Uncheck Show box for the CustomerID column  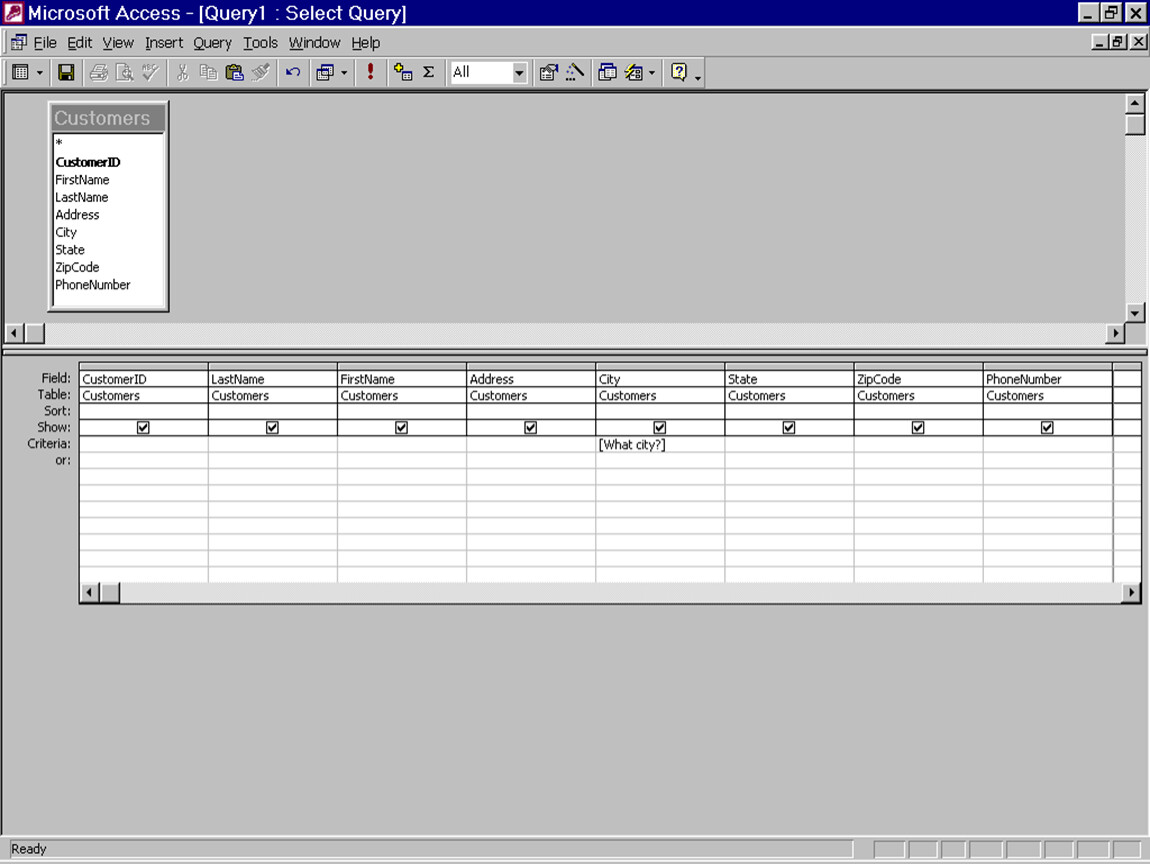click(143, 427)
